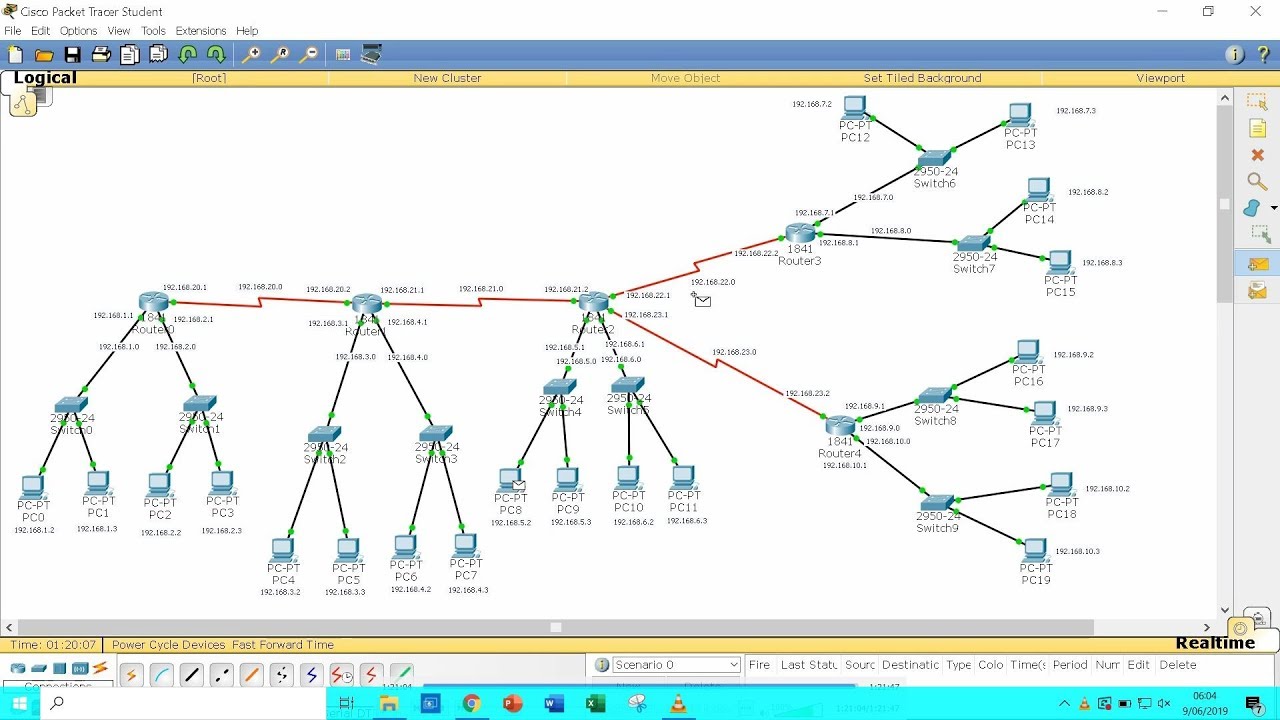Choose the red X Delete tool
The width and height of the screenshot is (1280, 720).
[x=1257, y=155]
